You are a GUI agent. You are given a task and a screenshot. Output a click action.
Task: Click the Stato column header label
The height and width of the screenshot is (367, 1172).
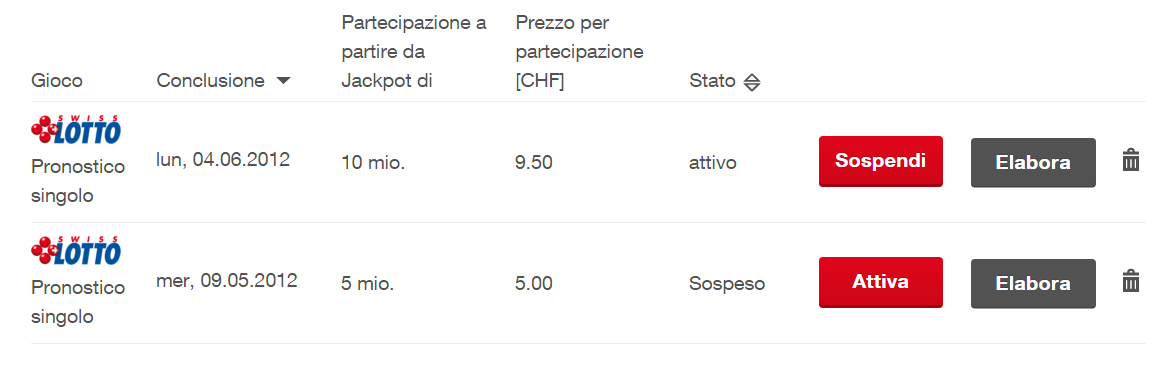[x=712, y=81]
